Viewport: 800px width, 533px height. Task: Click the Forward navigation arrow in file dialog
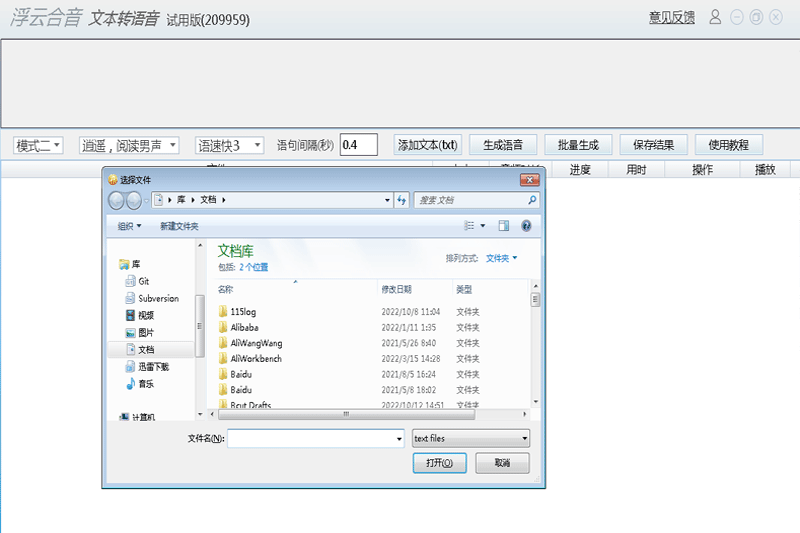(134, 200)
